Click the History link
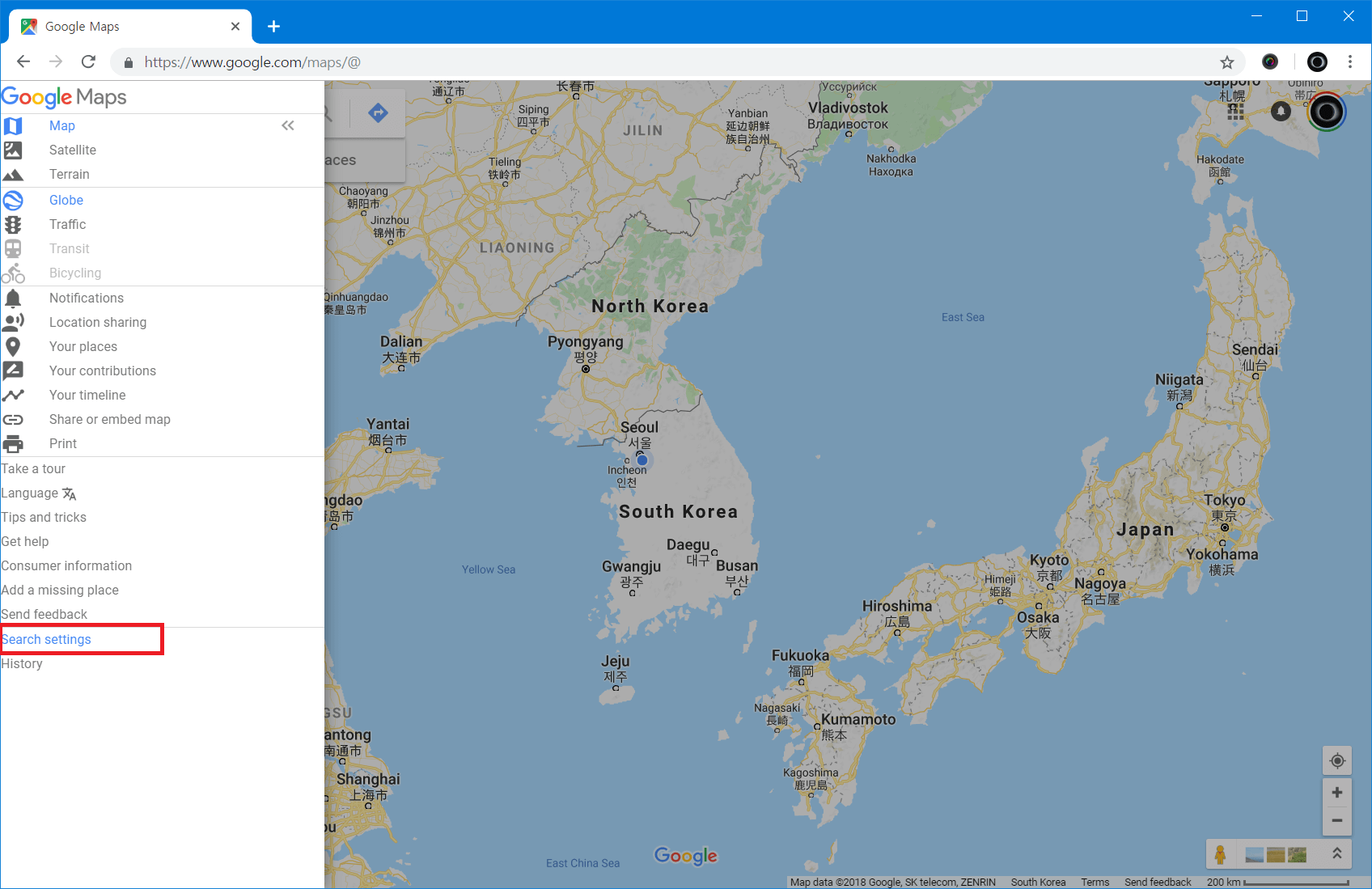Viewport: 1372px width, 889px height. click(22, 664)
